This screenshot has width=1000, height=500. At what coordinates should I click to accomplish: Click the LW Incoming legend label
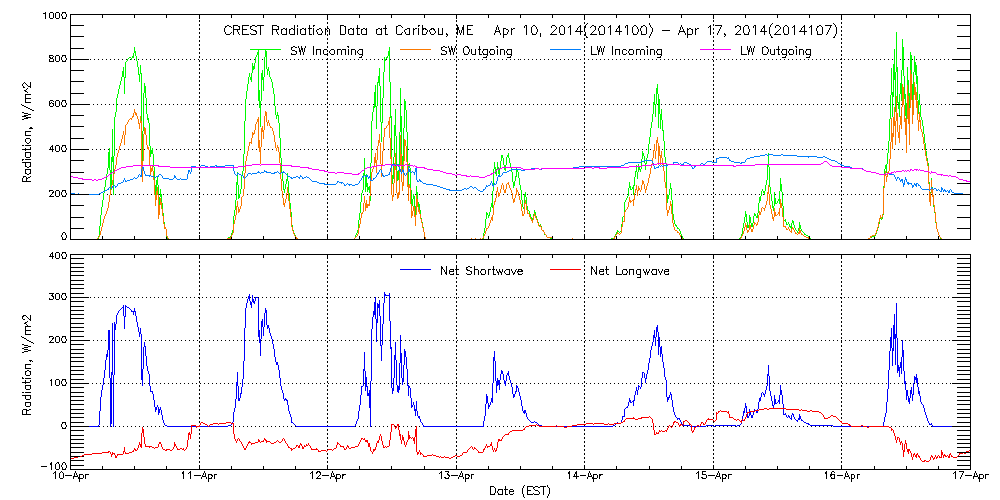point(624,51)
